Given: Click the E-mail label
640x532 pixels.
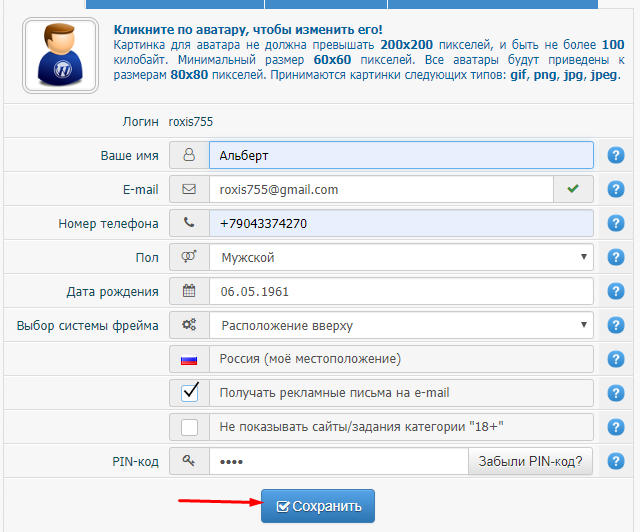Looking at the screenshot, I should [140, 190].
